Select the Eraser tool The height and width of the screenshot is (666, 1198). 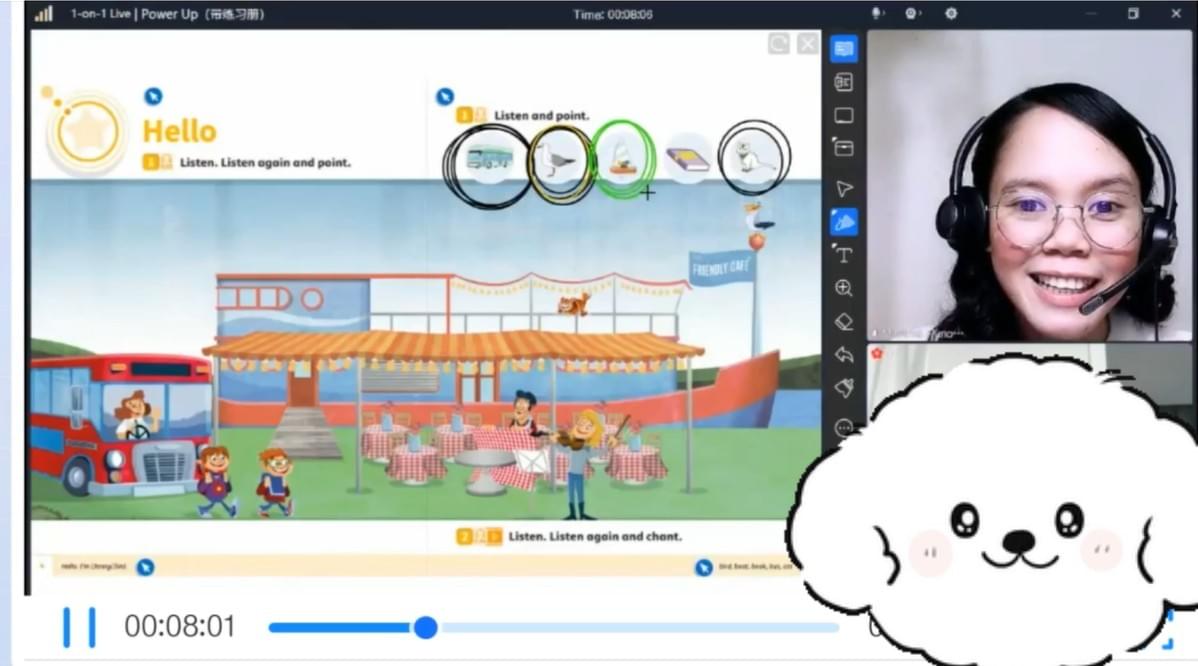pyautogui.click(x=843, y=322)
